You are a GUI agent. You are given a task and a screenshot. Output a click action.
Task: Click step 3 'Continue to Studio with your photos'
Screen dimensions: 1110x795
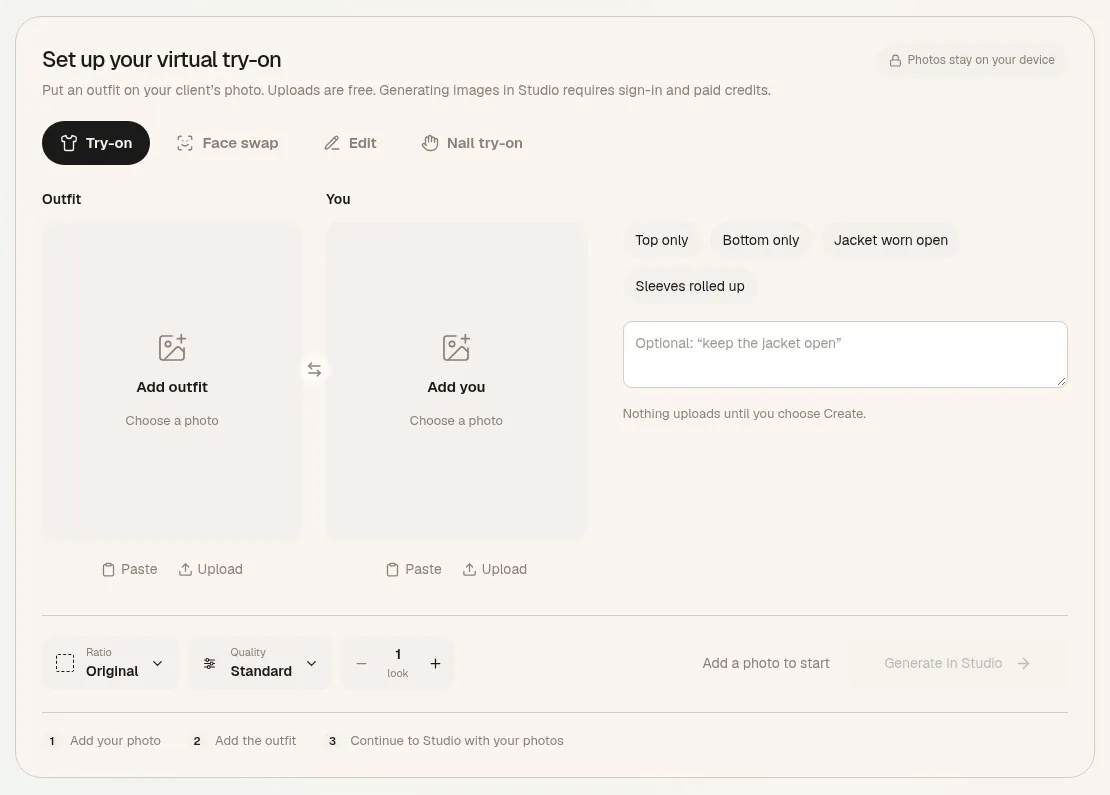[x=457, y=740]
